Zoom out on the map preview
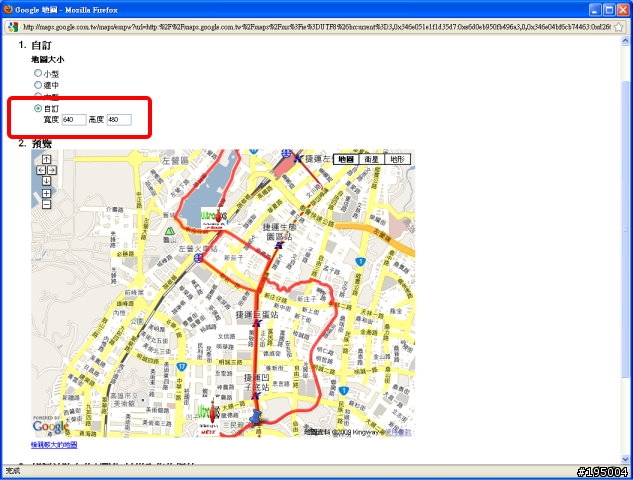The image size is (633, 480). 46,204
